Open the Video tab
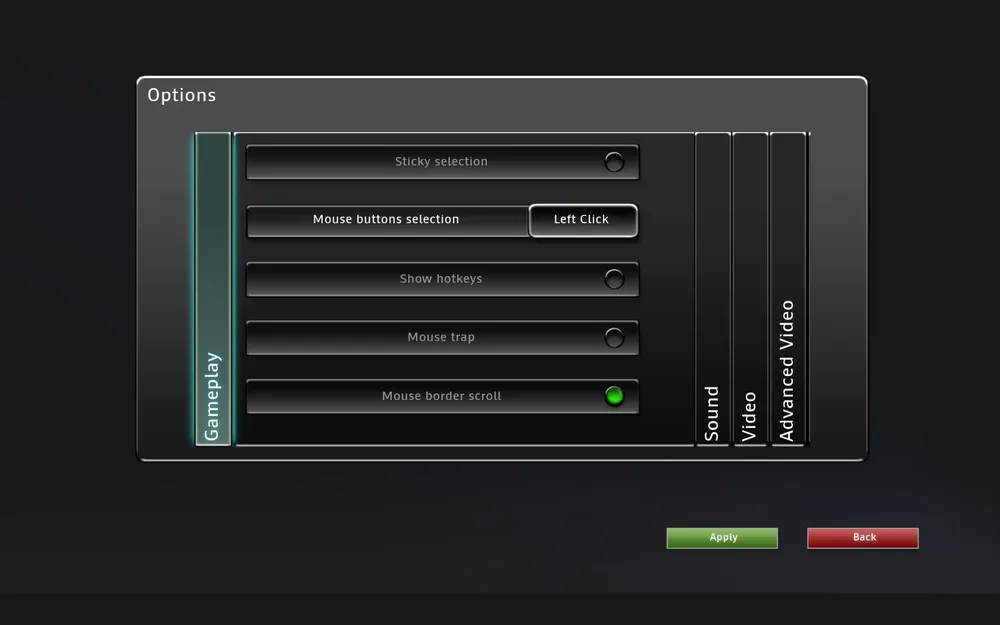The height and width of the screenshot is (625, 1000). point(750,289)
